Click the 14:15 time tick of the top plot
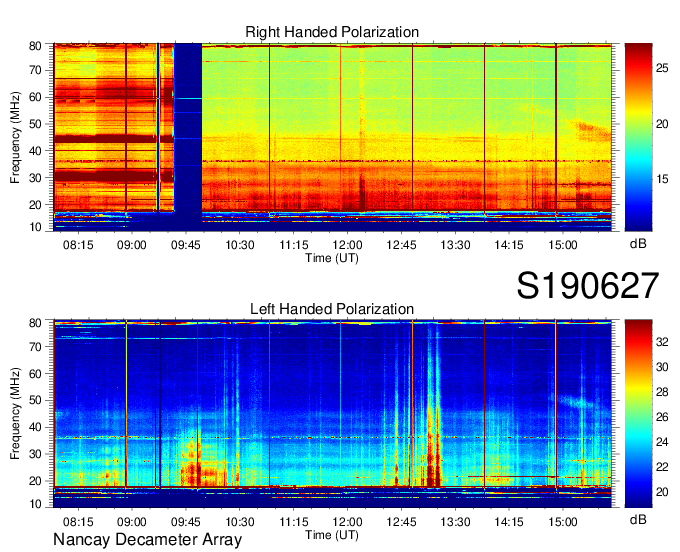This screenshot has height=552, width=680. (509, 245)
